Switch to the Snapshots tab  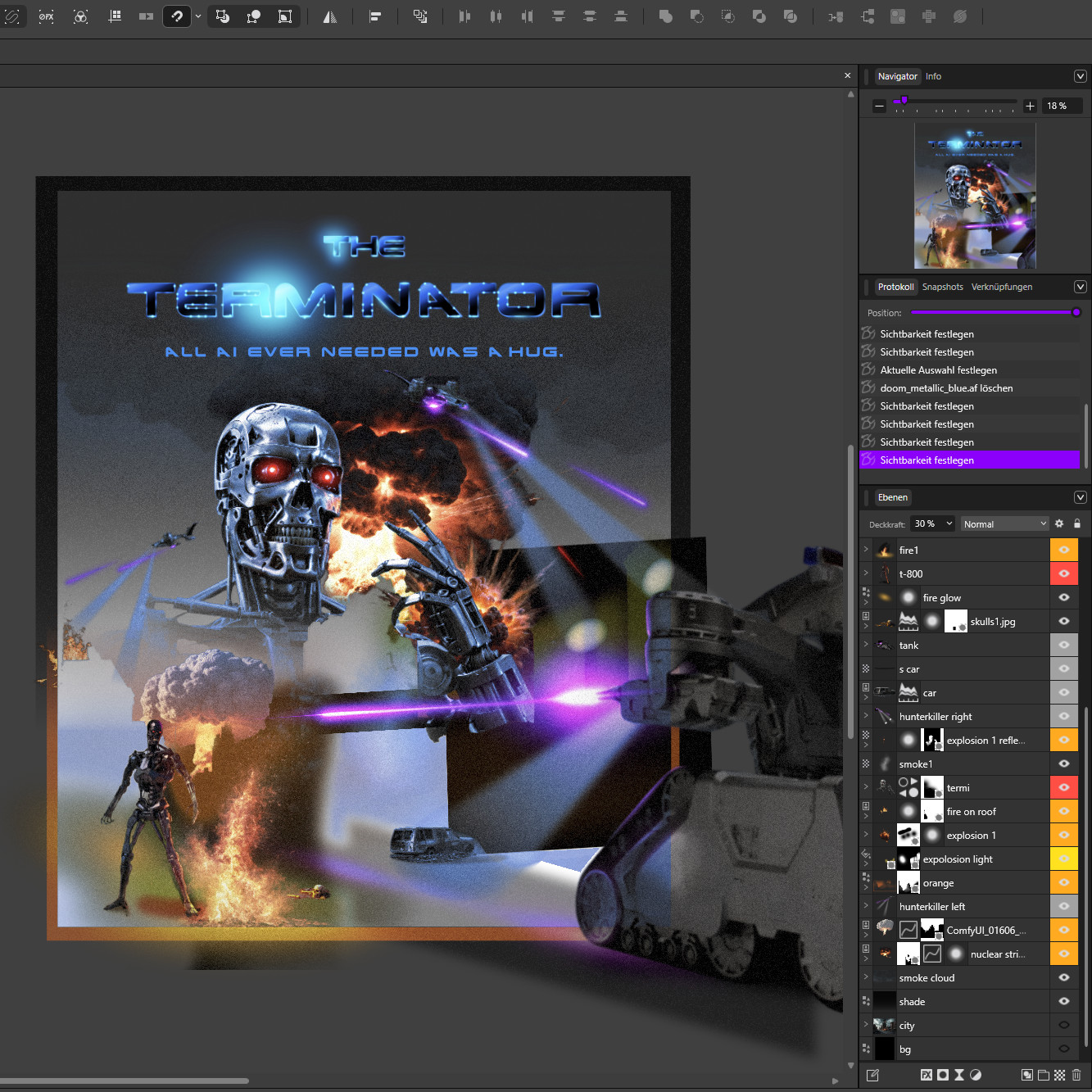[x=943, y=287]
